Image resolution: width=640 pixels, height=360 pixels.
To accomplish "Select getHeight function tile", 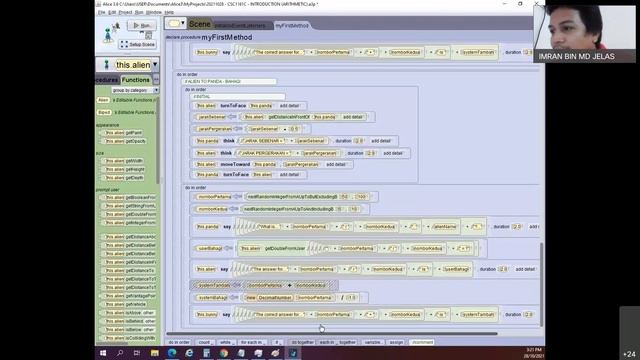I will point(124,169).
